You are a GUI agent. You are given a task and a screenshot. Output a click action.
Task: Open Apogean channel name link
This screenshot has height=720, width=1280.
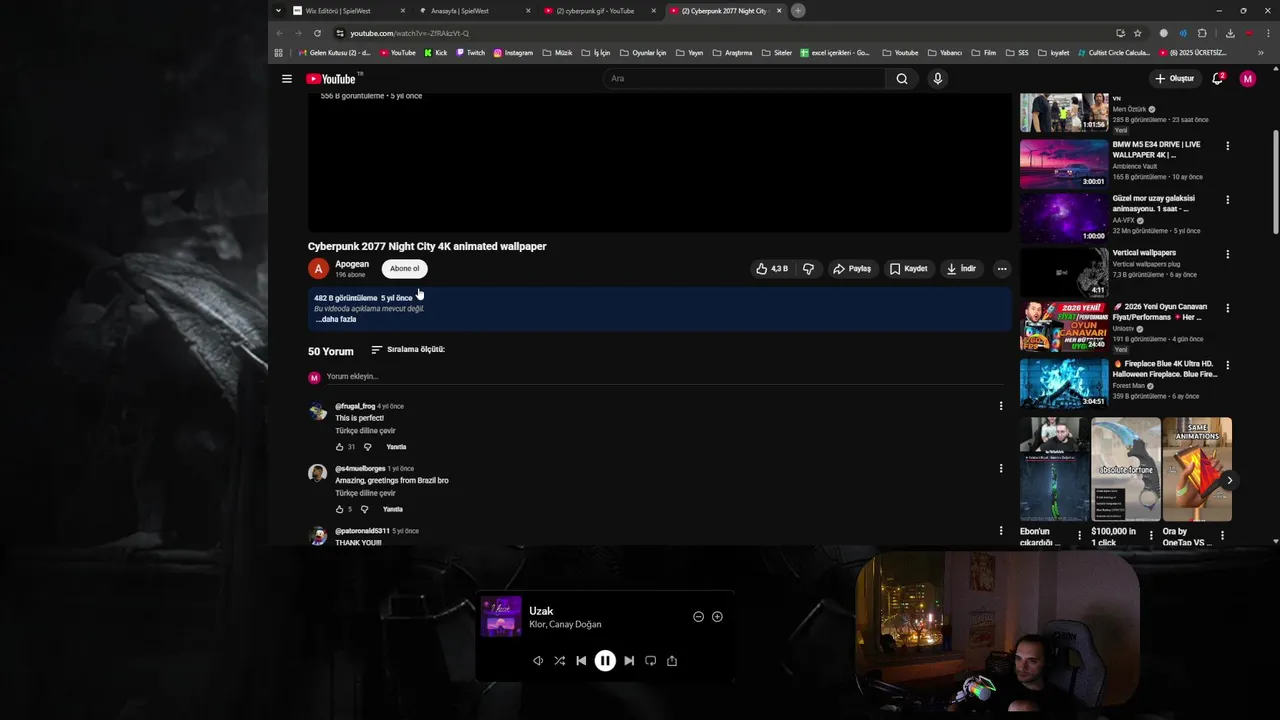pos(352,264)
